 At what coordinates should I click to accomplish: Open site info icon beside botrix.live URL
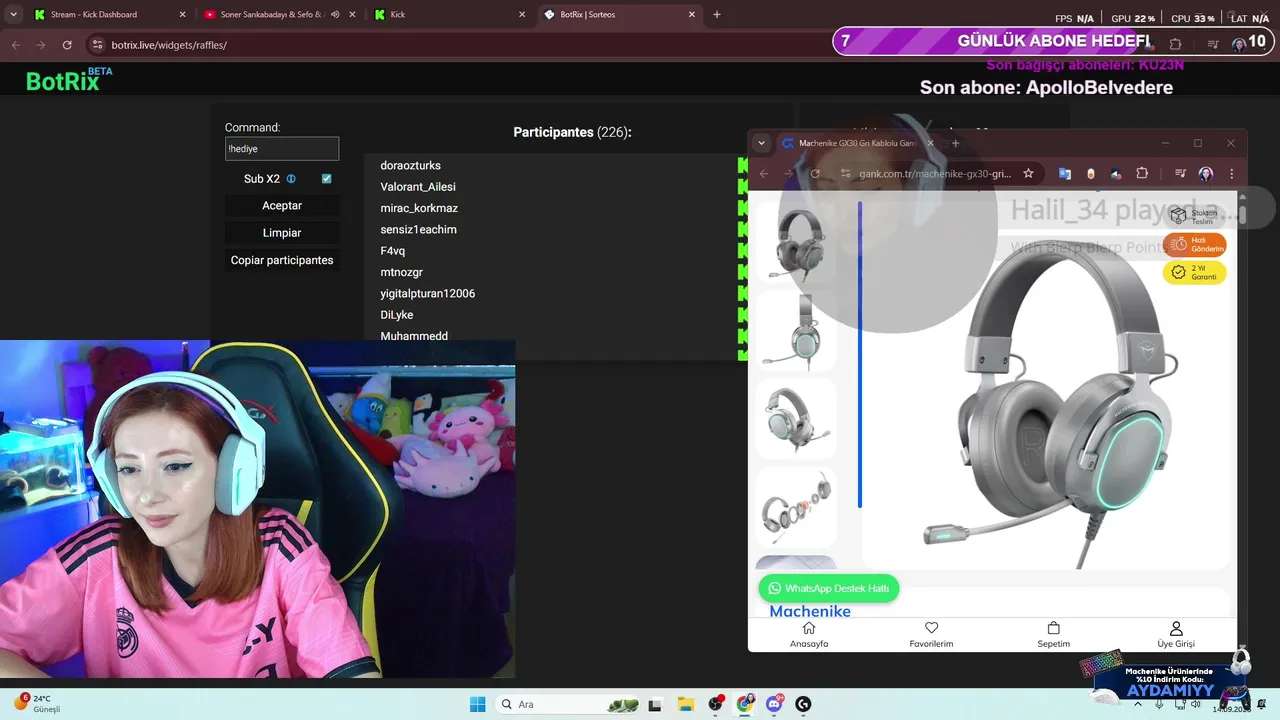(x=97, y=45)
